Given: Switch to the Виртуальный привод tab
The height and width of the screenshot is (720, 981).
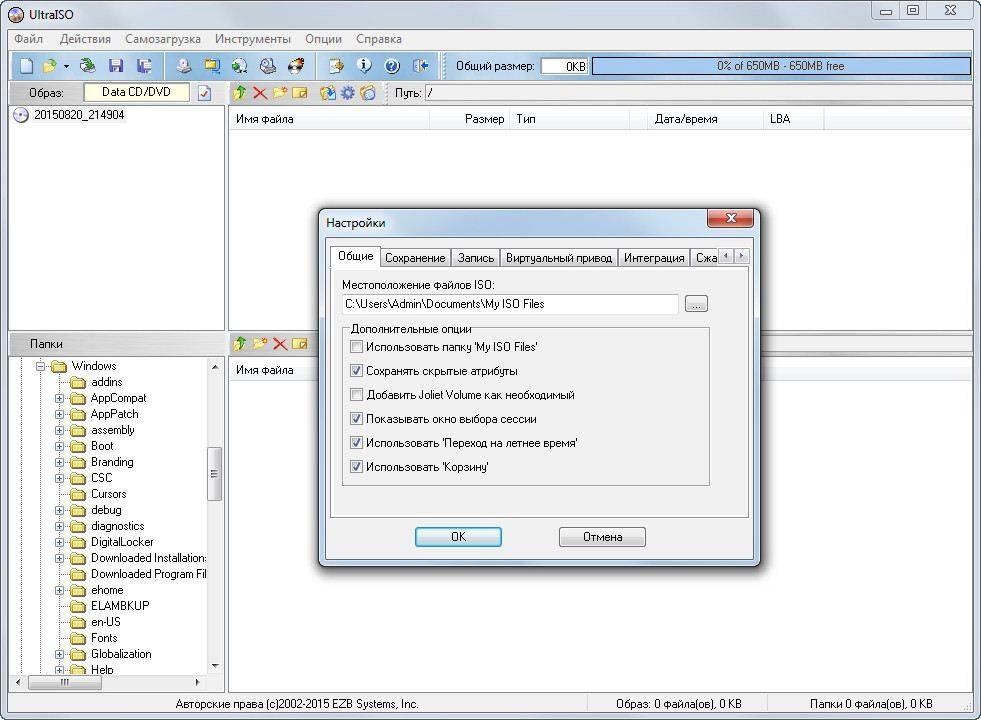Looking at the screenshot, I should (x=559, y=258).
